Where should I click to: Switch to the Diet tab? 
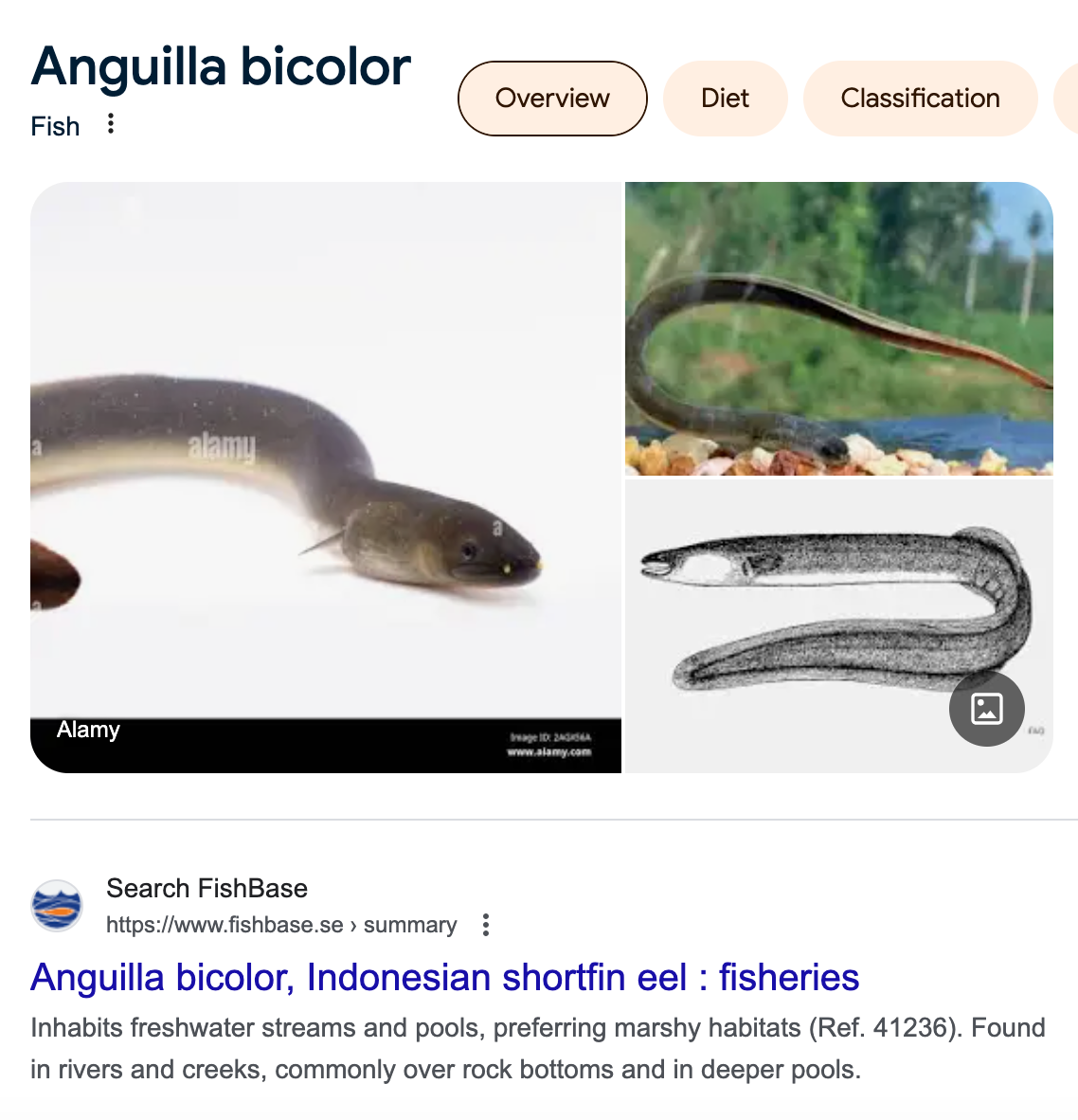pos(726,99)
